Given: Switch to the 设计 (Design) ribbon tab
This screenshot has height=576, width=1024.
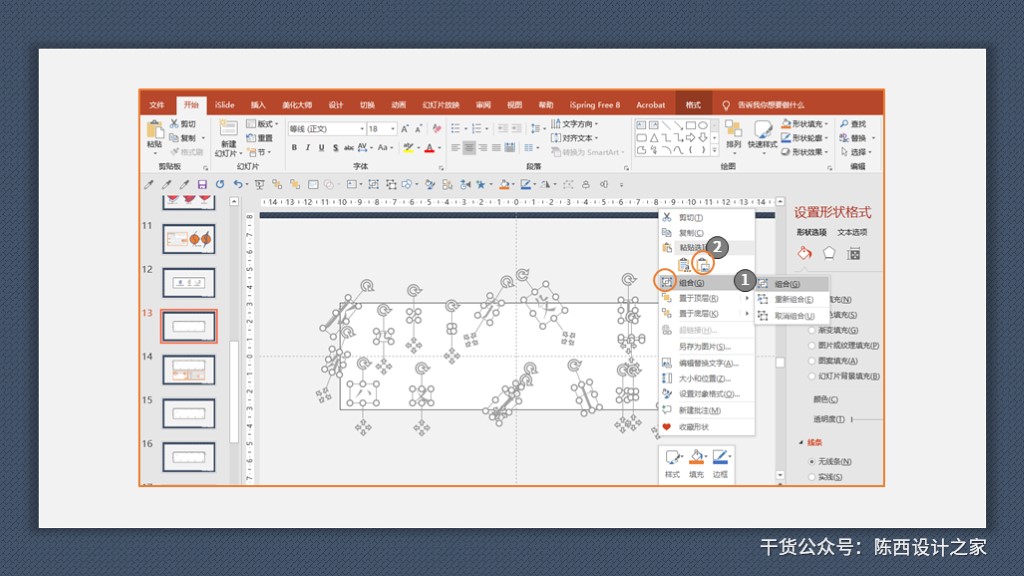Looking at the screenshot, I should (336, 105).
